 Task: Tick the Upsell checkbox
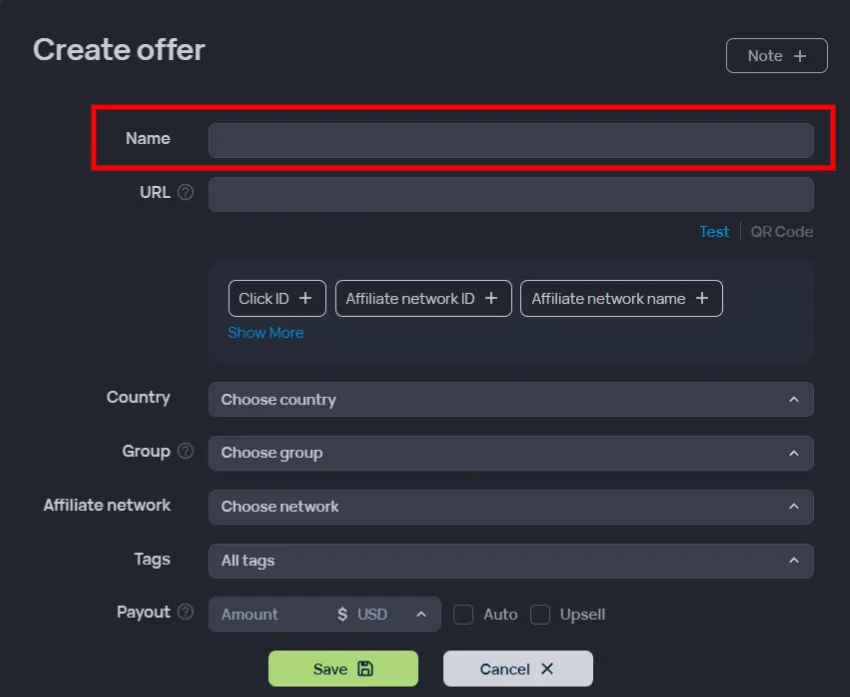coord(540,615)
